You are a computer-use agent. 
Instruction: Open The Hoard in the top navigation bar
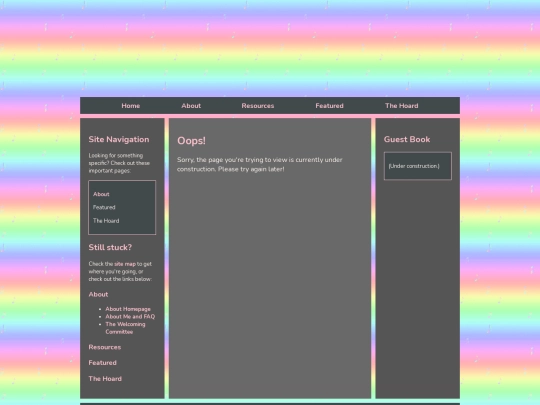pos(402,106)
